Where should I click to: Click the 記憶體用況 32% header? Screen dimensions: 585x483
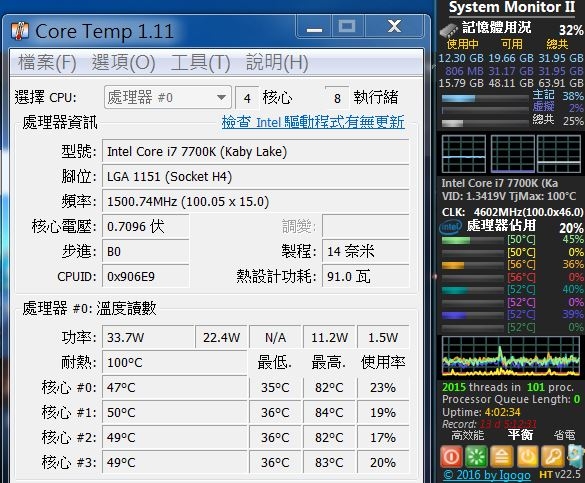522,28
